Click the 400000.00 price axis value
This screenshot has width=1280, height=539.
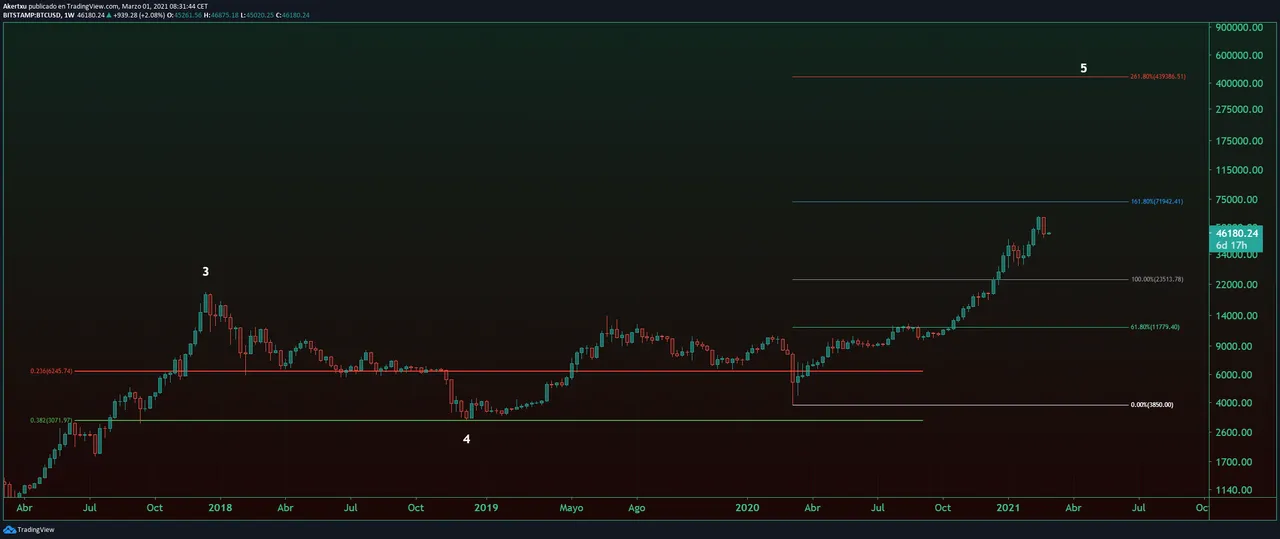[1238, 83]
